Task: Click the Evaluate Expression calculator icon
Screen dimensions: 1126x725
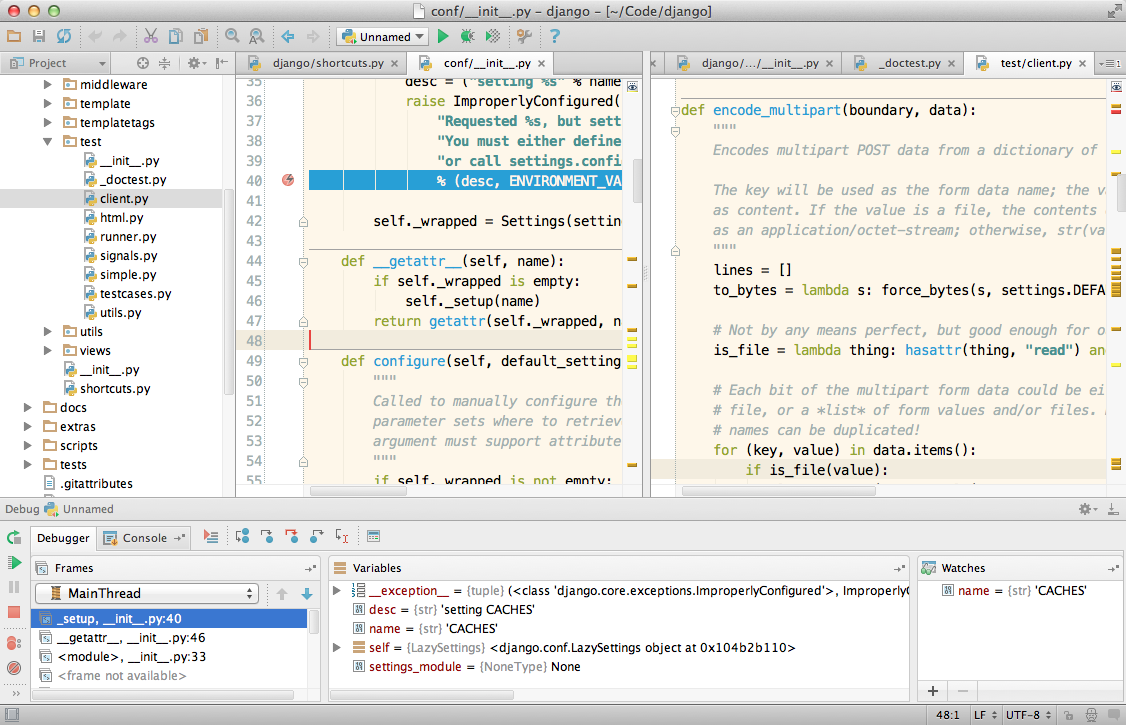Action: (x=374, y=537)
